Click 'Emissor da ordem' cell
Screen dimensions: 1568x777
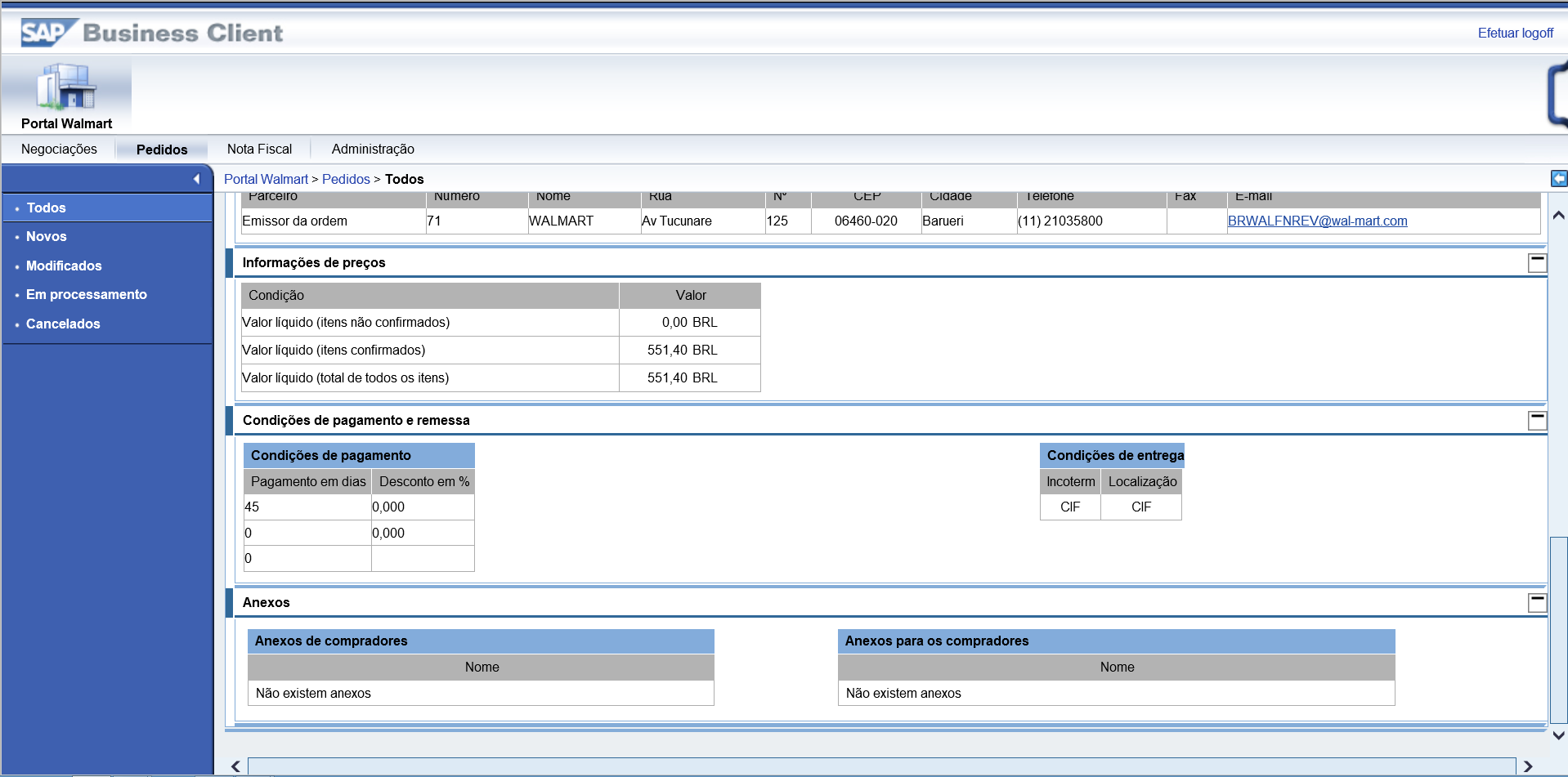pyautogui.click(x=334, y=221)
